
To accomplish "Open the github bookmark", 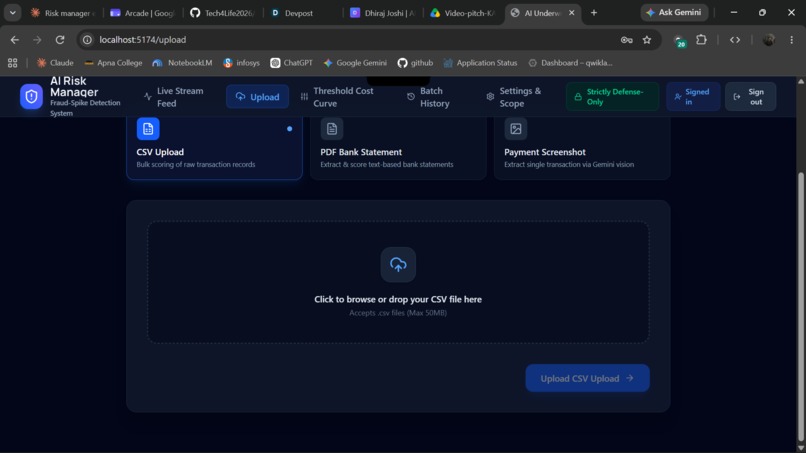I will pyautogui.click(x=415, y=63).
